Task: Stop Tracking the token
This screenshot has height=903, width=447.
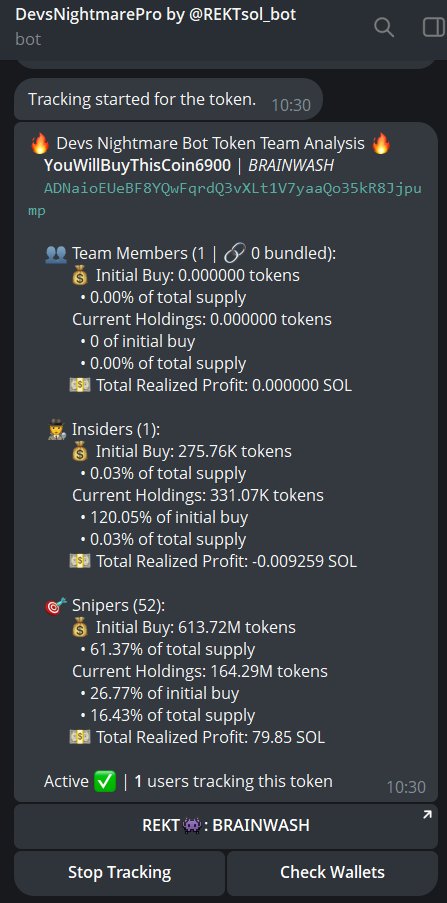Action: click(120, 872)
